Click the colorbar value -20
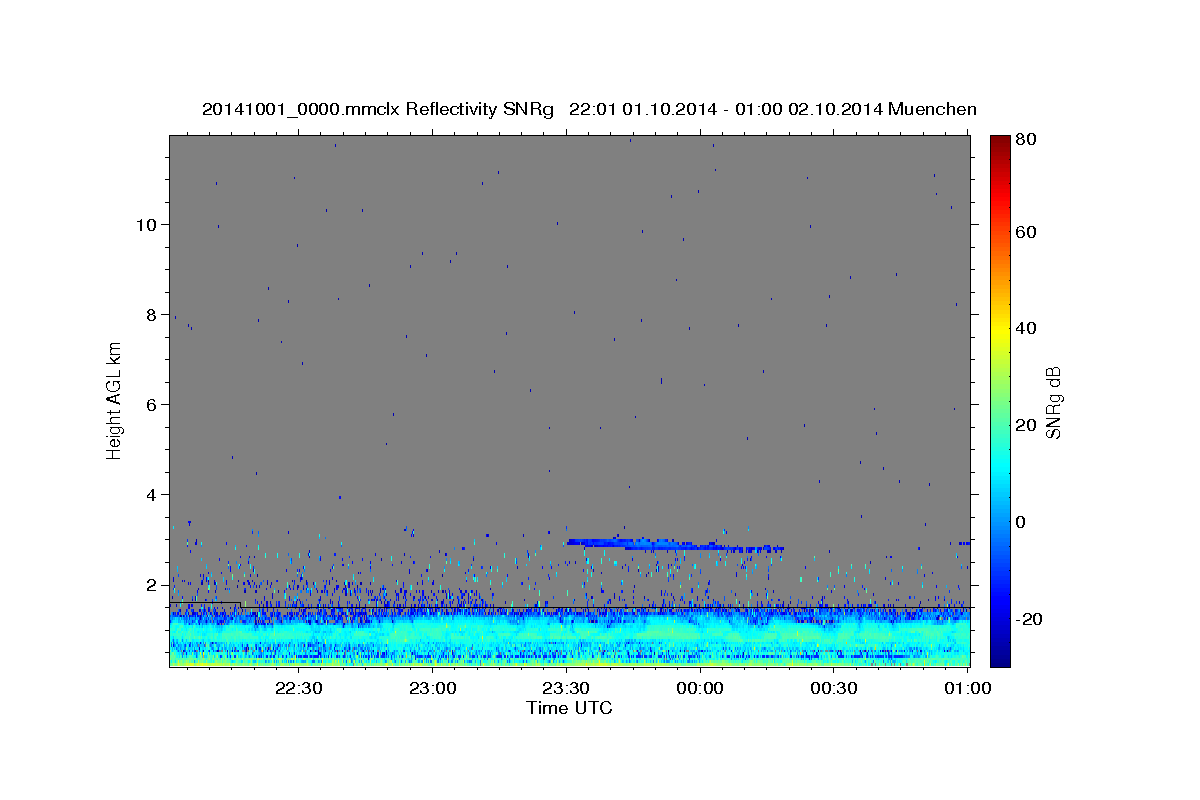Image resolution: width=1200 pixels, height=800 pixels. pyautogui.click(x=1029, y=619)
